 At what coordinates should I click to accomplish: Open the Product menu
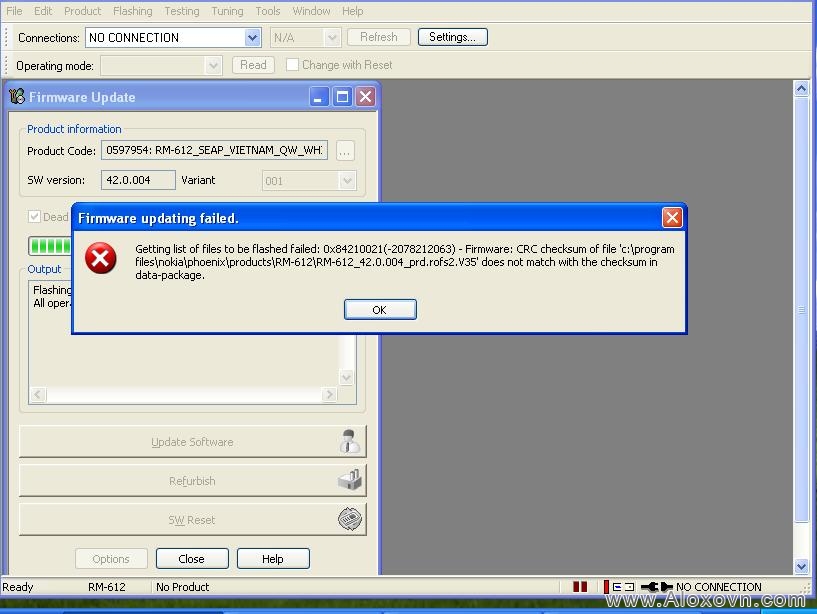click(x=82, y=11)
